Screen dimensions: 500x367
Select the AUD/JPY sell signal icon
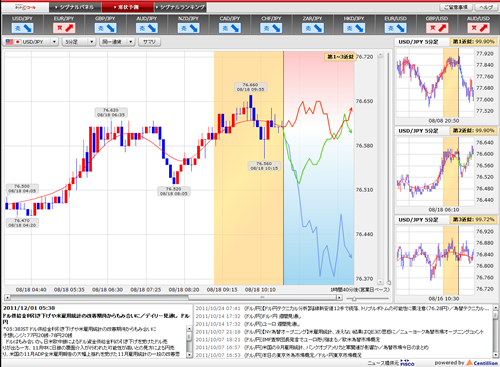click(147, 28)
